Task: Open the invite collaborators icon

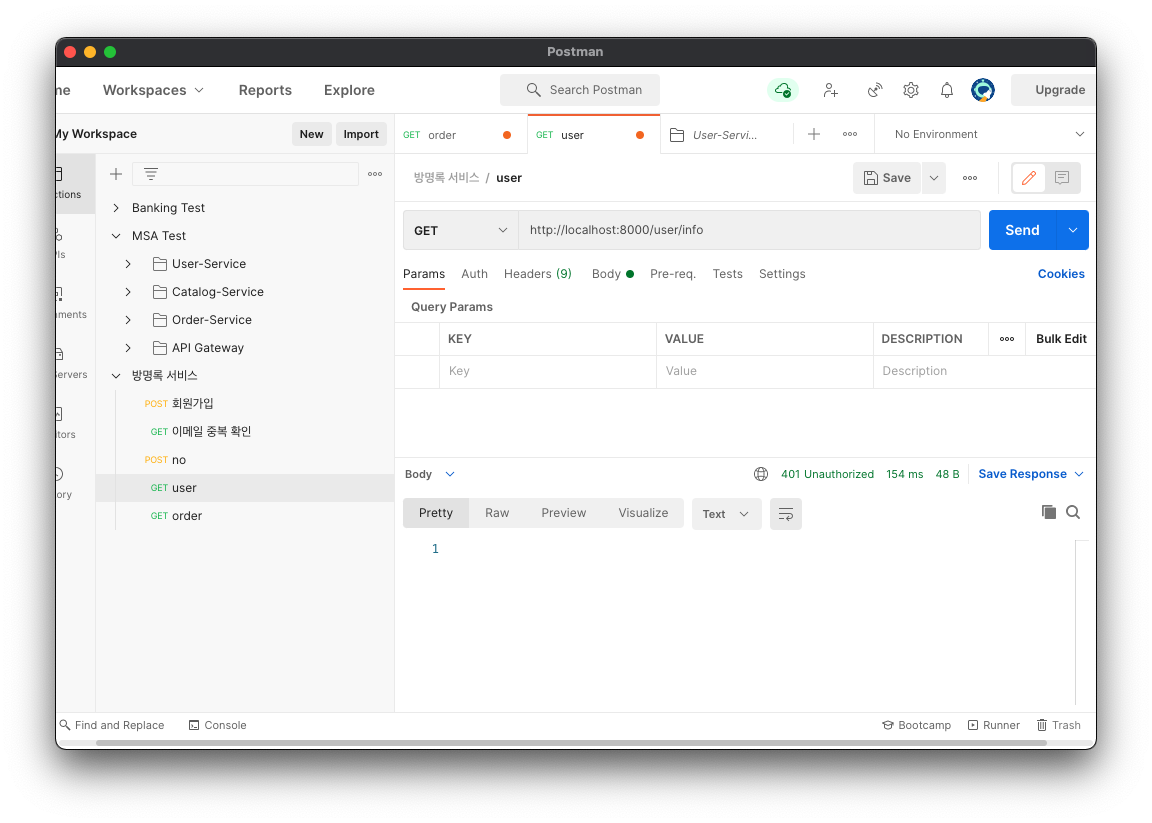Action: click(830, 90)
